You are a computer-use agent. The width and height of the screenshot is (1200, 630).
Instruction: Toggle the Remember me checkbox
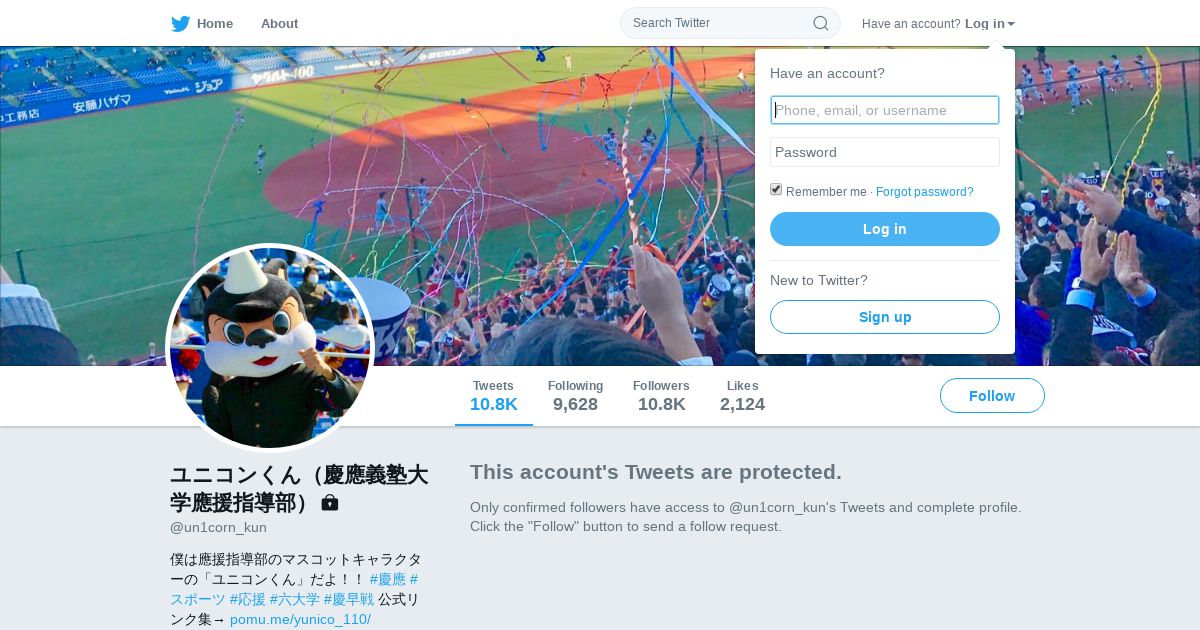776,190
